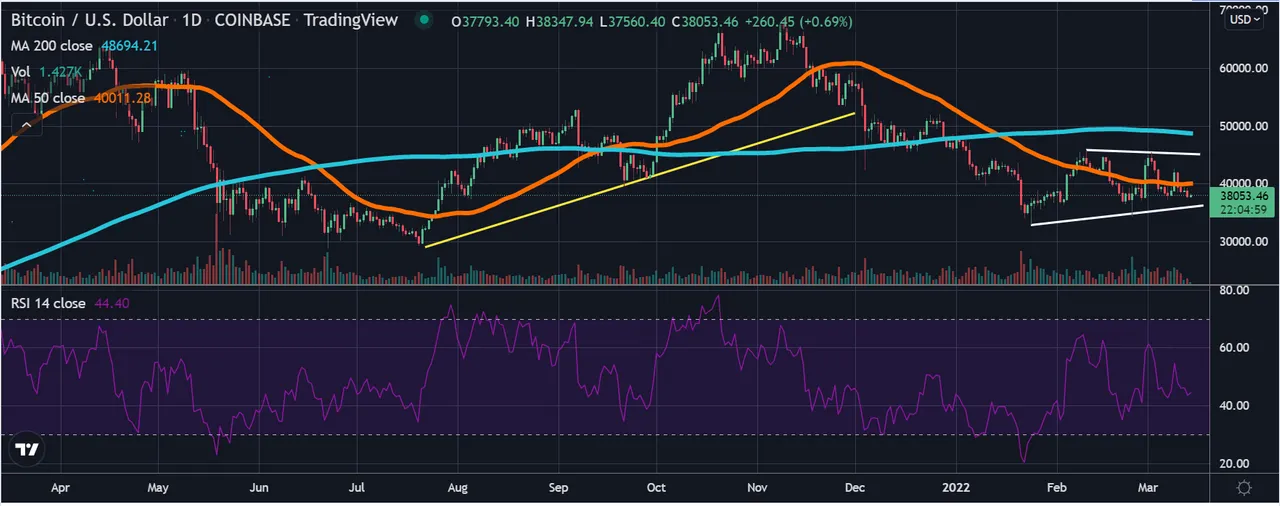Click the Jun label on the time axis
Viewport: 1280px width, 506px height.
coord(259,489)
